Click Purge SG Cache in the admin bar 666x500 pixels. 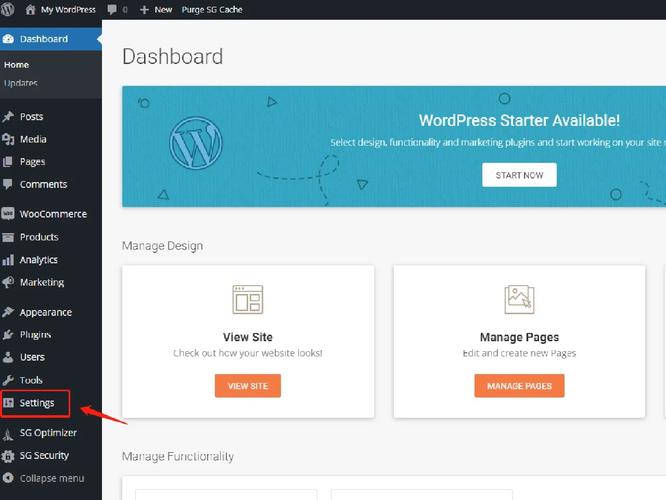click(212, 9)
